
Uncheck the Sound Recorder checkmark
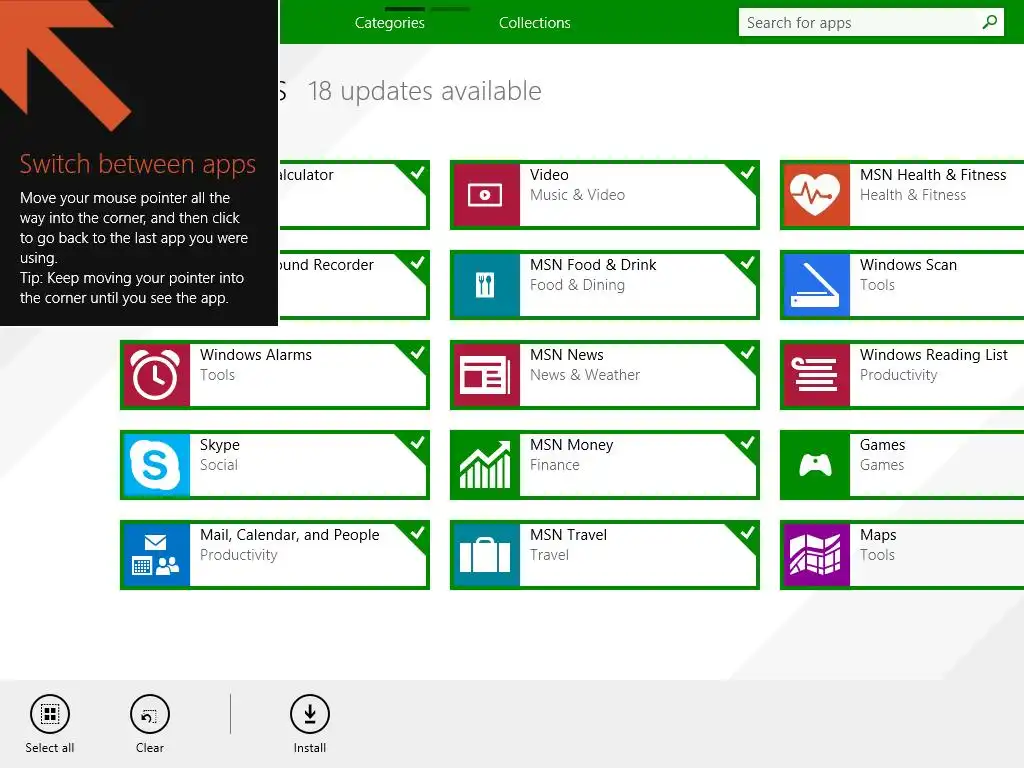(x=417, y=263)
